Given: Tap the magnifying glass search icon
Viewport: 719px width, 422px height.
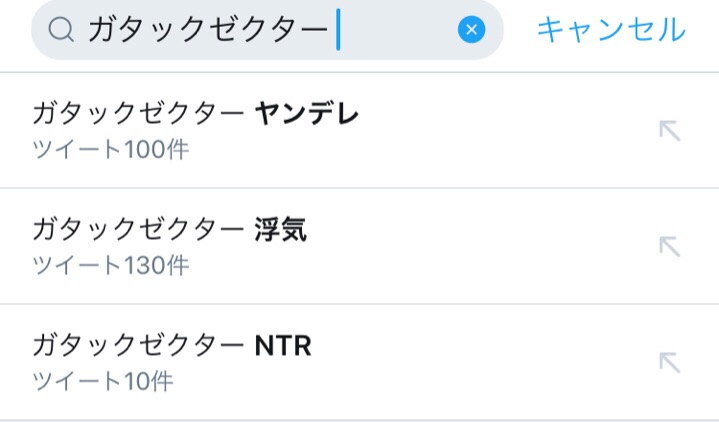Looking at the screenshot, I should pos(61,31).
